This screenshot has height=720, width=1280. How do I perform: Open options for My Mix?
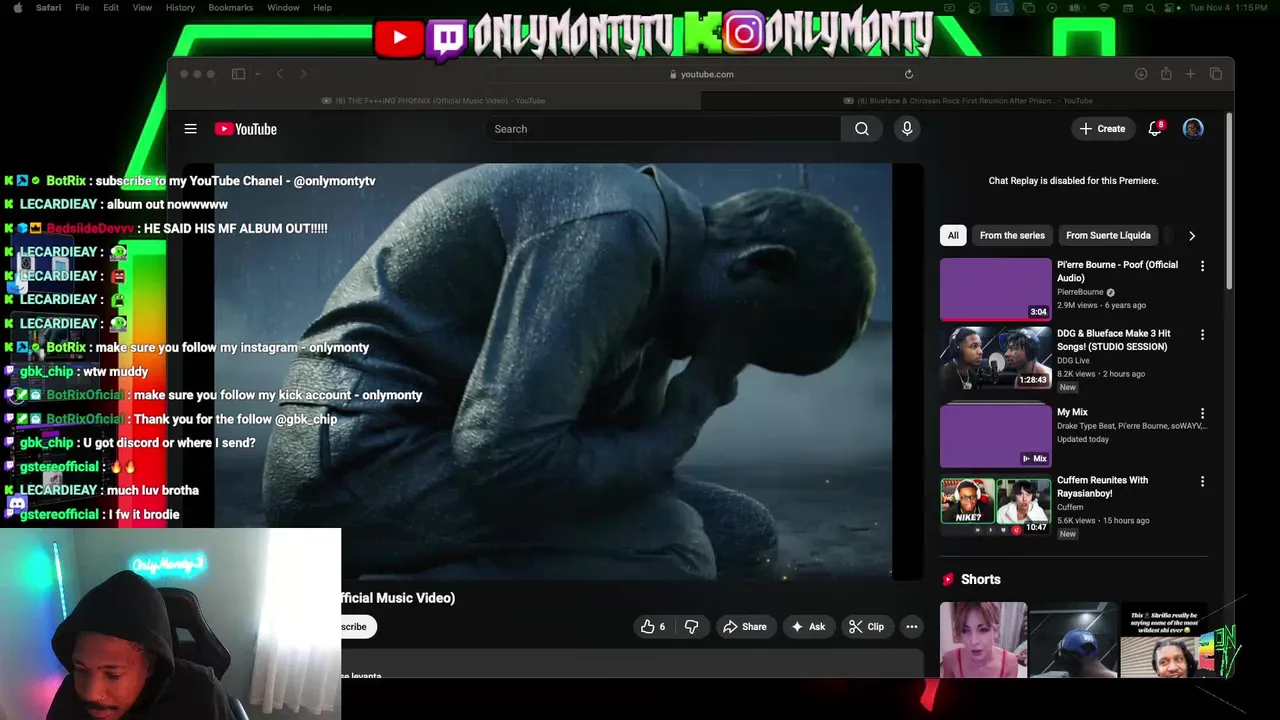[x=1202, y=413]
